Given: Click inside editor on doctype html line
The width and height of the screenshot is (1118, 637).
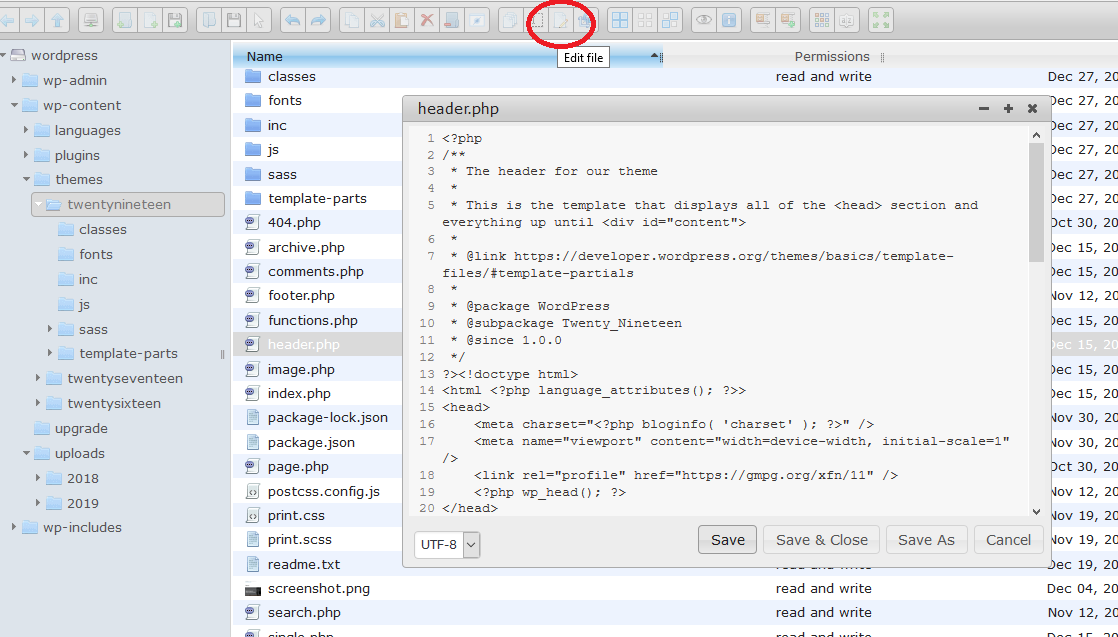Looking at the screenshot, I should (511, 374).
